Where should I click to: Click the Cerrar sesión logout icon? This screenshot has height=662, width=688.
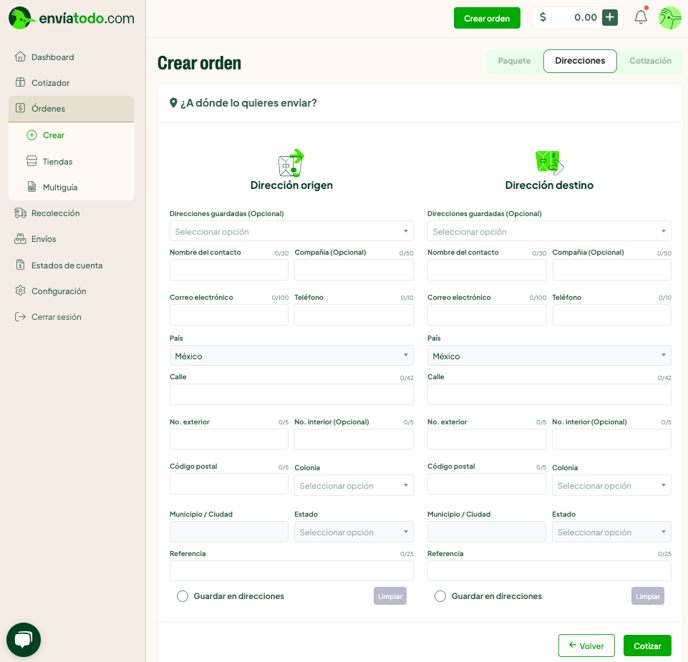[x=20, y=317]
